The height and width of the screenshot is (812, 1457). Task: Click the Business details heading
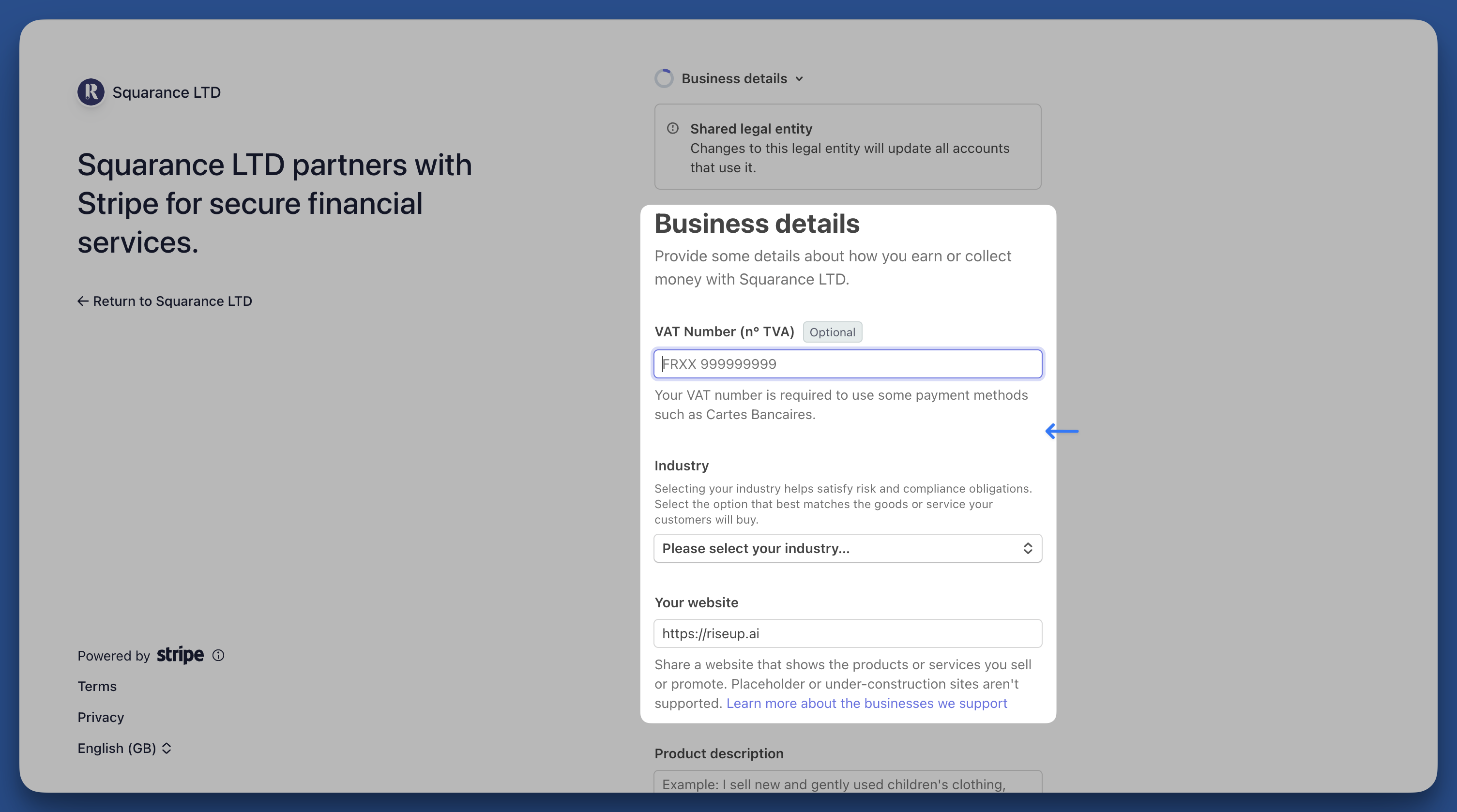click(x=756, y=224)
